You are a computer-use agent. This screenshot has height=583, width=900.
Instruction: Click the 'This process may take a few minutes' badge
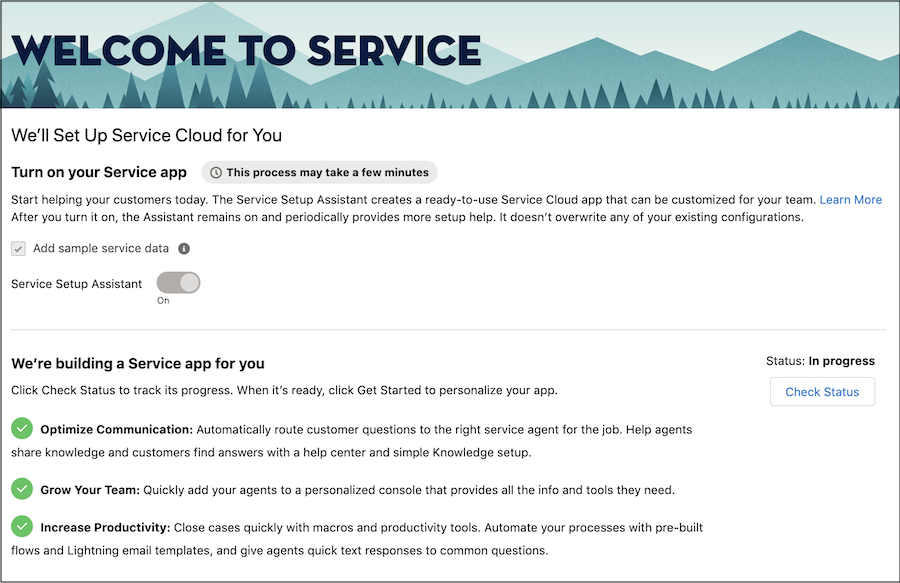[x=319, y=172]
